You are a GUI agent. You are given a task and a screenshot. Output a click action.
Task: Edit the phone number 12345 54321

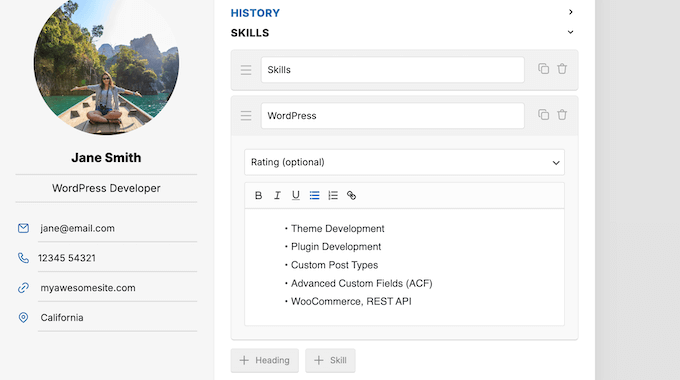tap(67, 258)
